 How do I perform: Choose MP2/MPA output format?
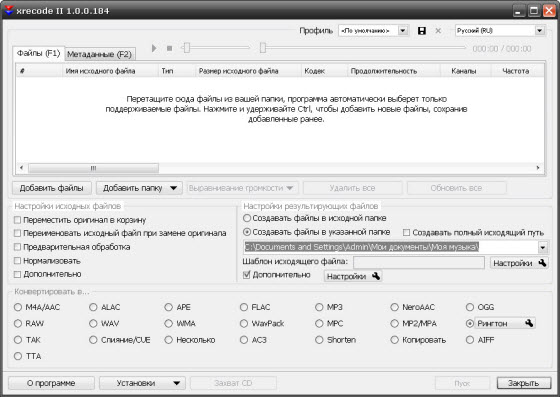[x=394, y=323]
